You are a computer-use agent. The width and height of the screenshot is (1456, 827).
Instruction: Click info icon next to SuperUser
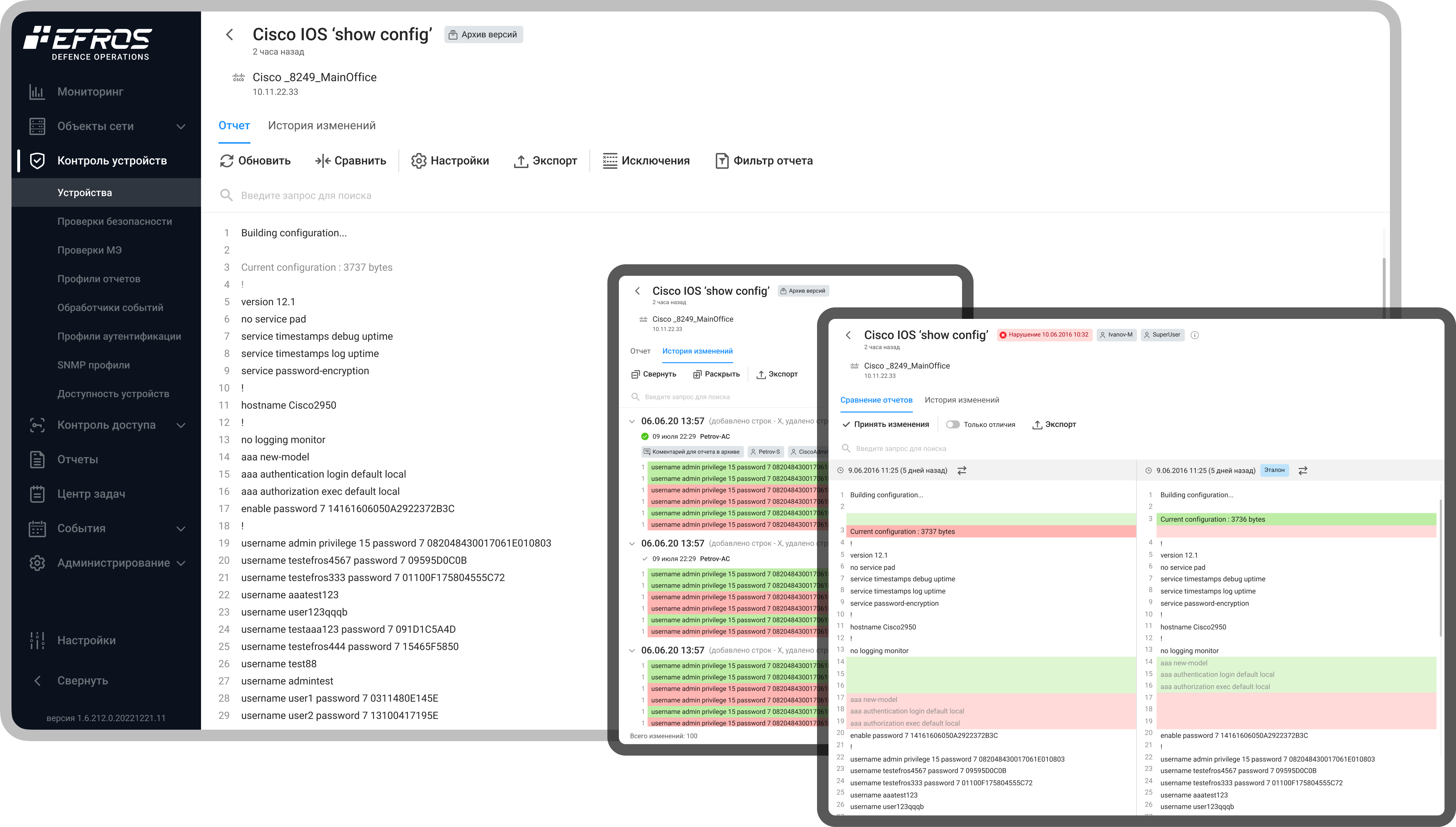point(1194,335)
